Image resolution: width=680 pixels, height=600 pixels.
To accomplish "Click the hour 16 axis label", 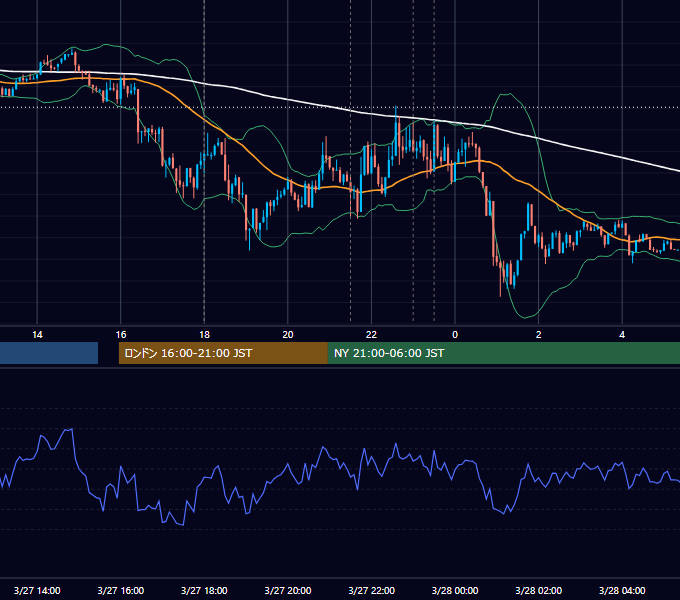I will pyautogui.click(x=121, y=335).
